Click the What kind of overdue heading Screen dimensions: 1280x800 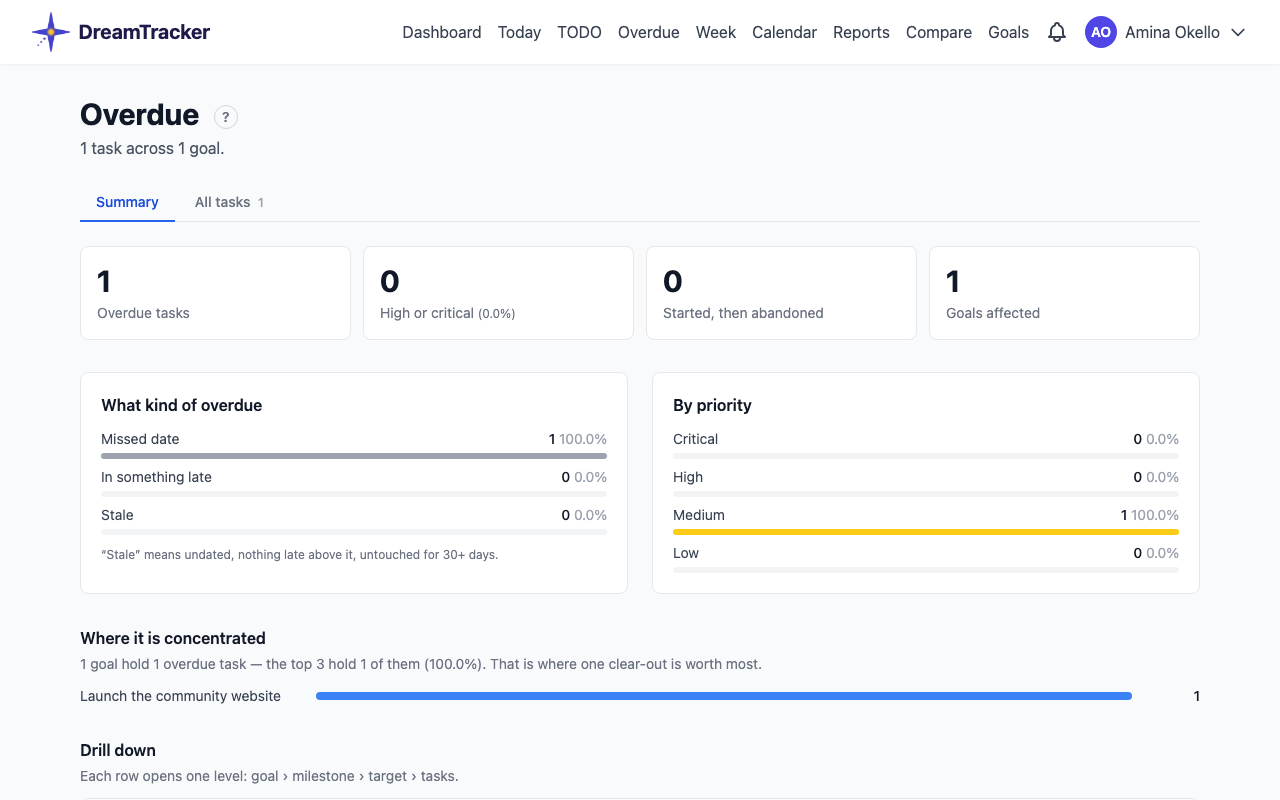[x=182, y=405]
